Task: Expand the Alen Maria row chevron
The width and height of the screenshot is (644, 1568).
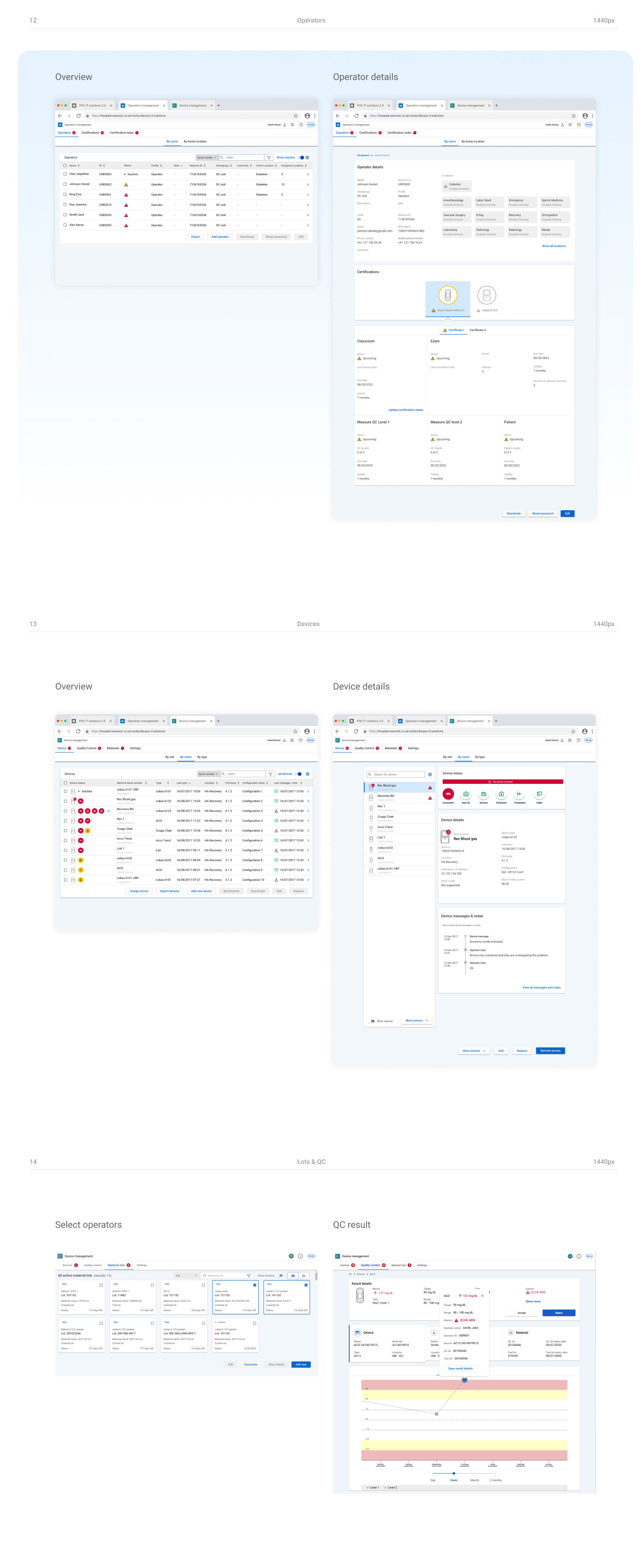Action: click(x=308, y=225)
